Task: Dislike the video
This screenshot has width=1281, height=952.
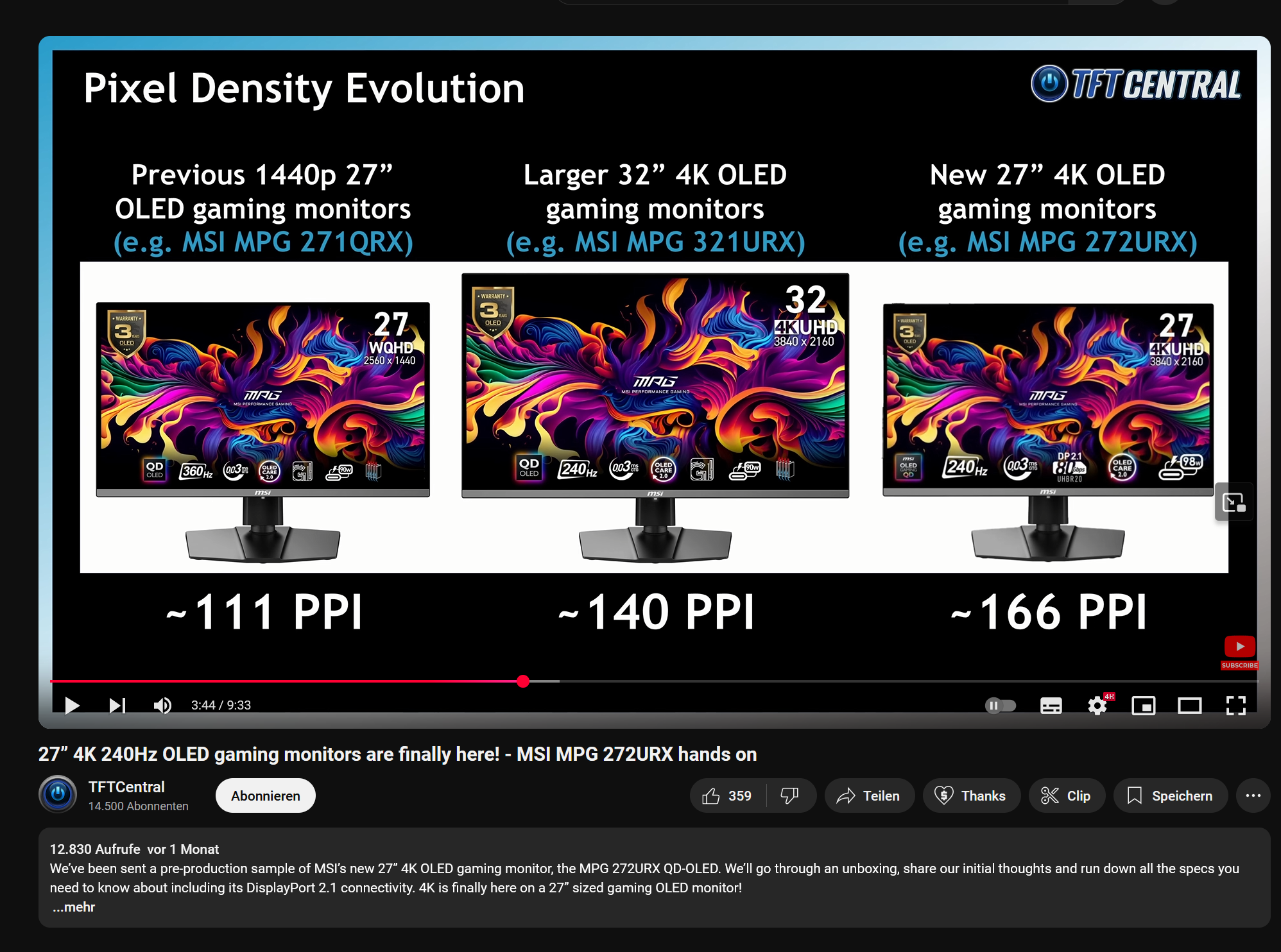Action: 789,796
